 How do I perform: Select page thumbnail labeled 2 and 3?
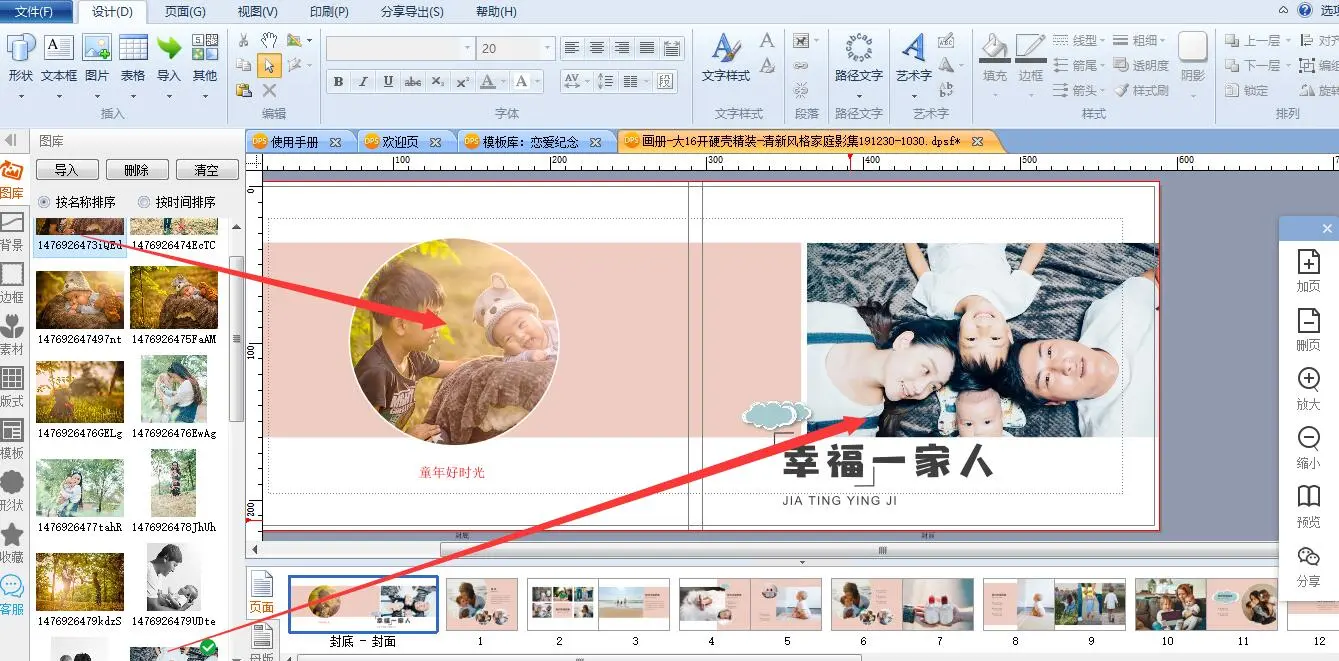(x=598, y=604)
